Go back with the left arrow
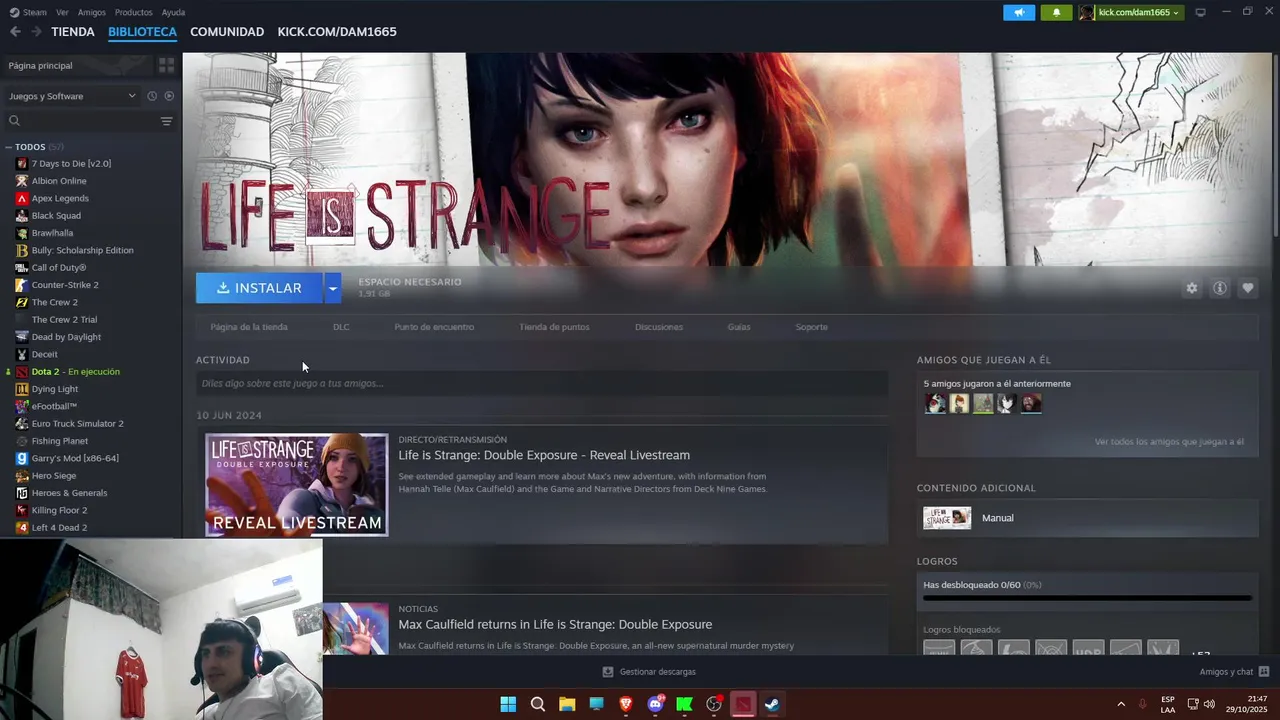1280x720 pixels. coord(15,32)
